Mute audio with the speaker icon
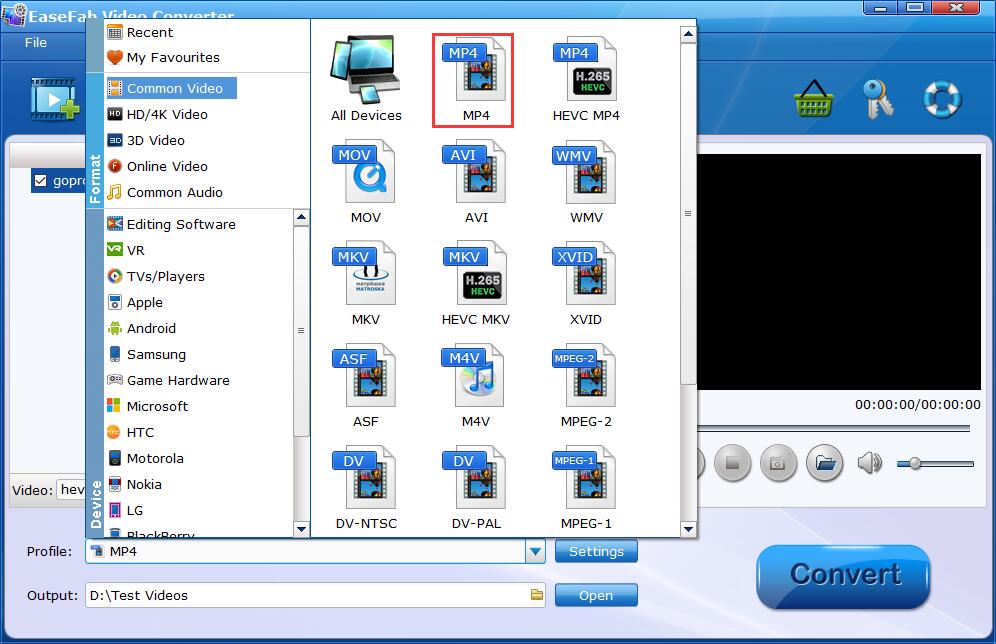Screen dimensions: 996x644 (x=870, y=463)
